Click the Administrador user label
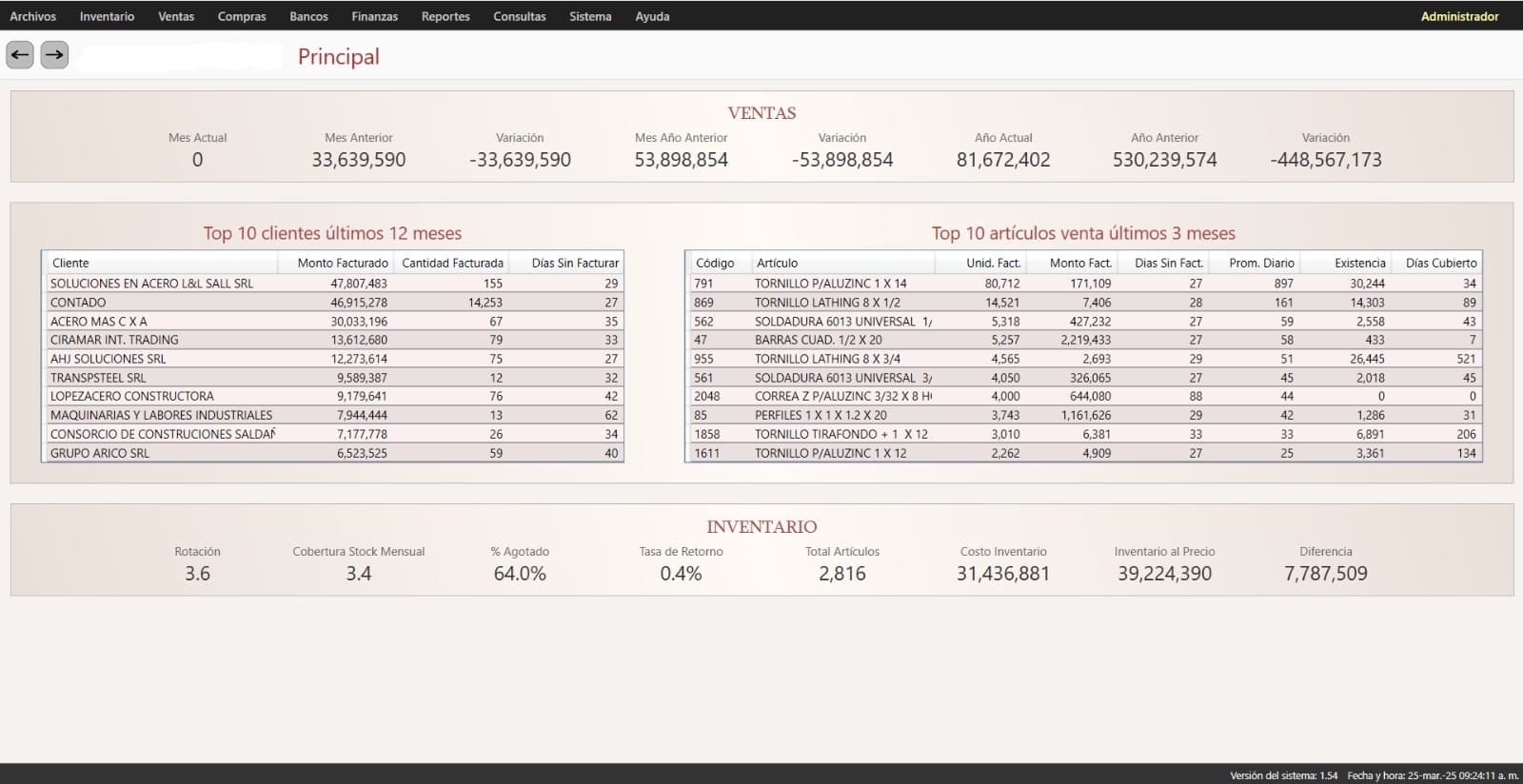Screen dimensions: 1523x784 point(1459,16)
